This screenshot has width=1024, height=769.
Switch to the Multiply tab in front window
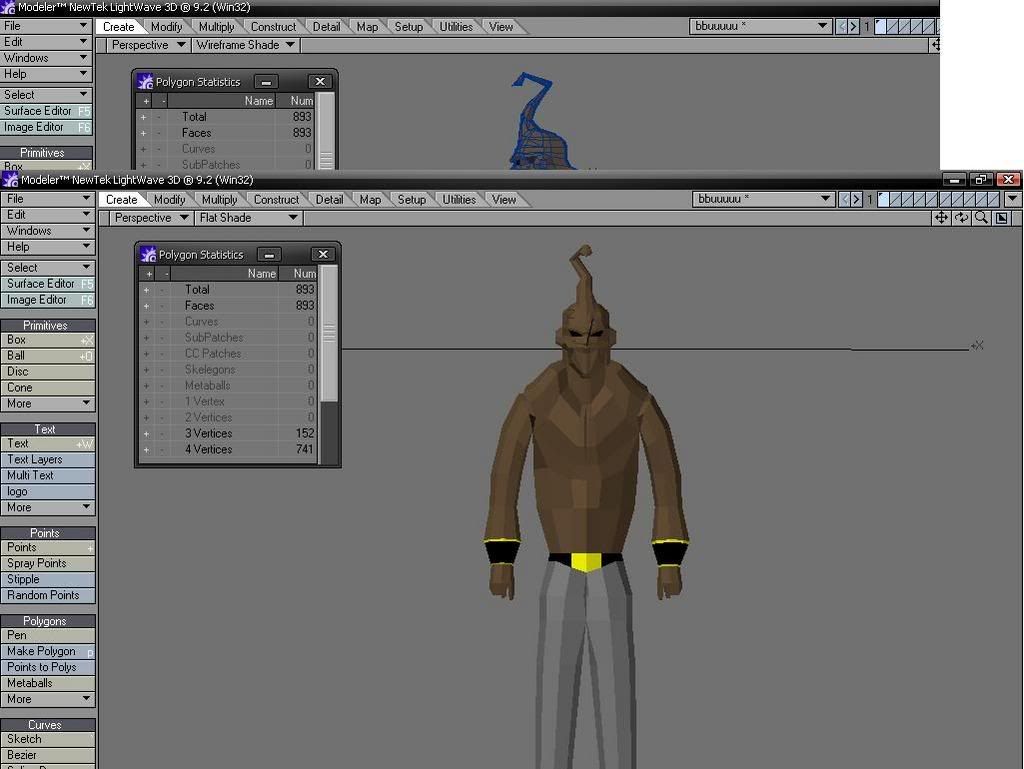tap(219, 200)
